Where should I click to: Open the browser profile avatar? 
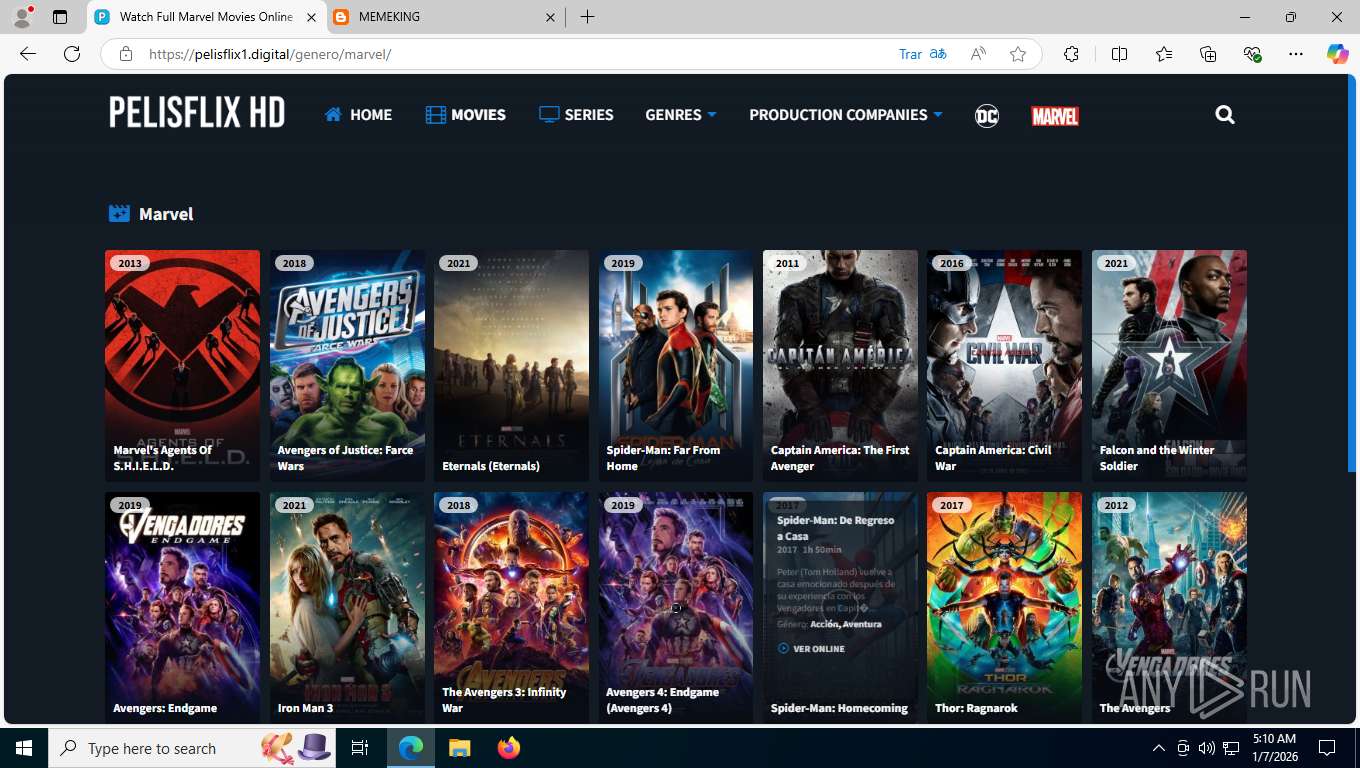21,17
